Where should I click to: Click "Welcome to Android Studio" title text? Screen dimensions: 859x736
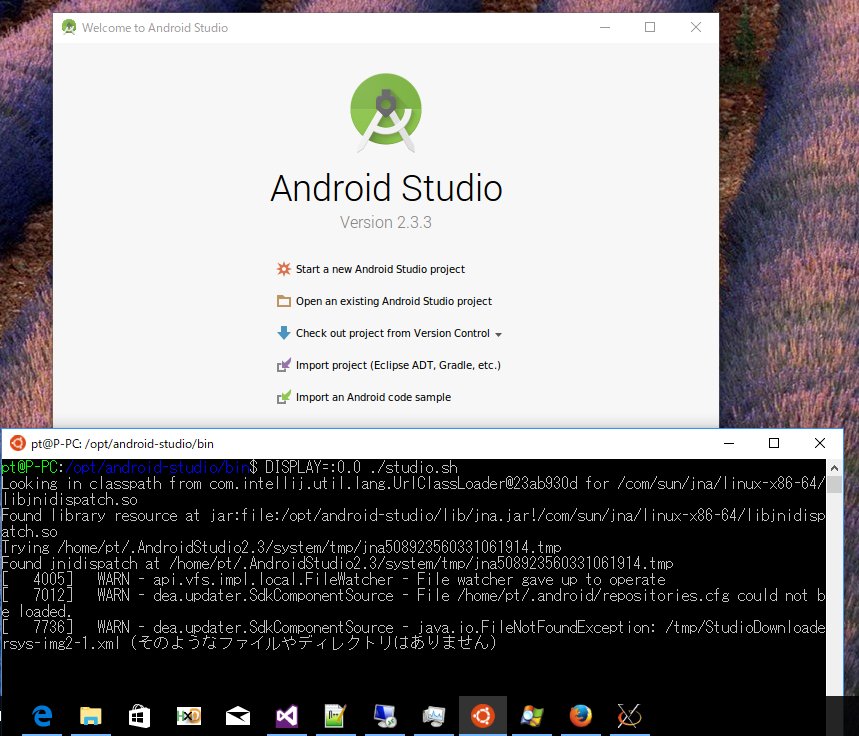coord(155,27)
